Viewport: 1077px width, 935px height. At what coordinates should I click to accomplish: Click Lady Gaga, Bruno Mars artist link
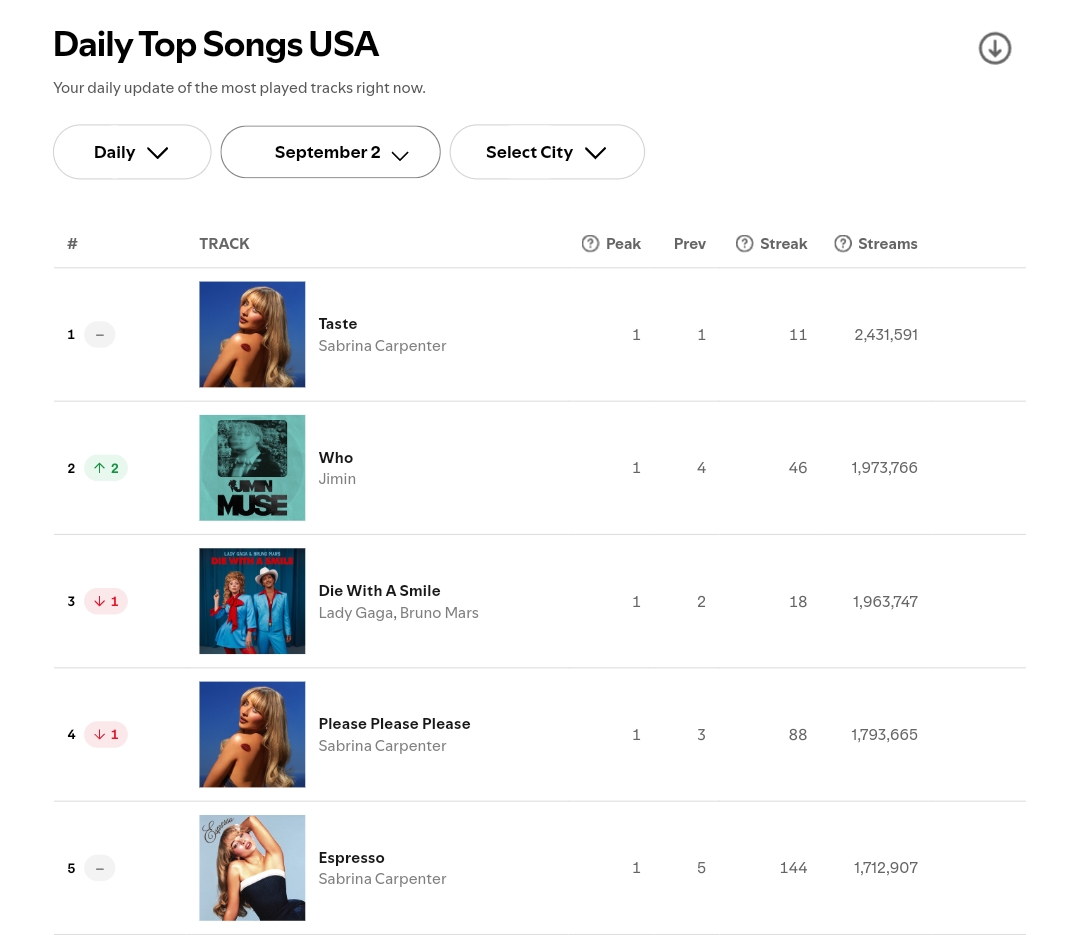(398, 613)
